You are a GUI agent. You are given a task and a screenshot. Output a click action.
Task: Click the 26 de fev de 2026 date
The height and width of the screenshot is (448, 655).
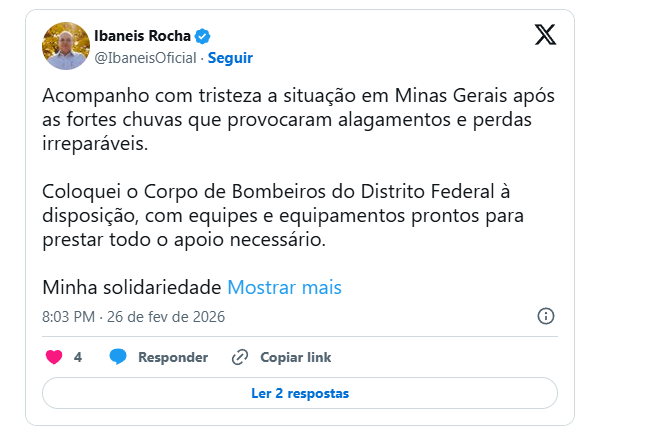tap(167, 316)
